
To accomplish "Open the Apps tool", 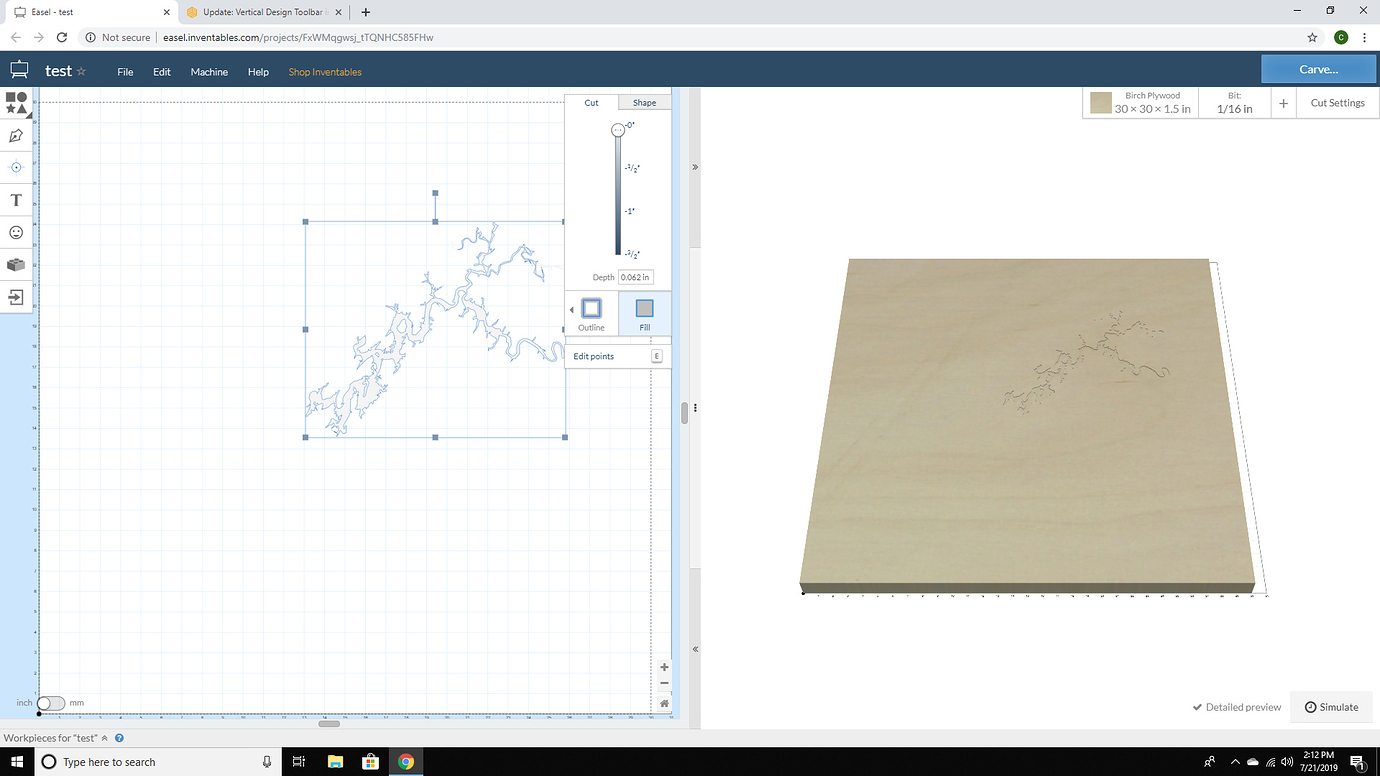I will 16,264.
